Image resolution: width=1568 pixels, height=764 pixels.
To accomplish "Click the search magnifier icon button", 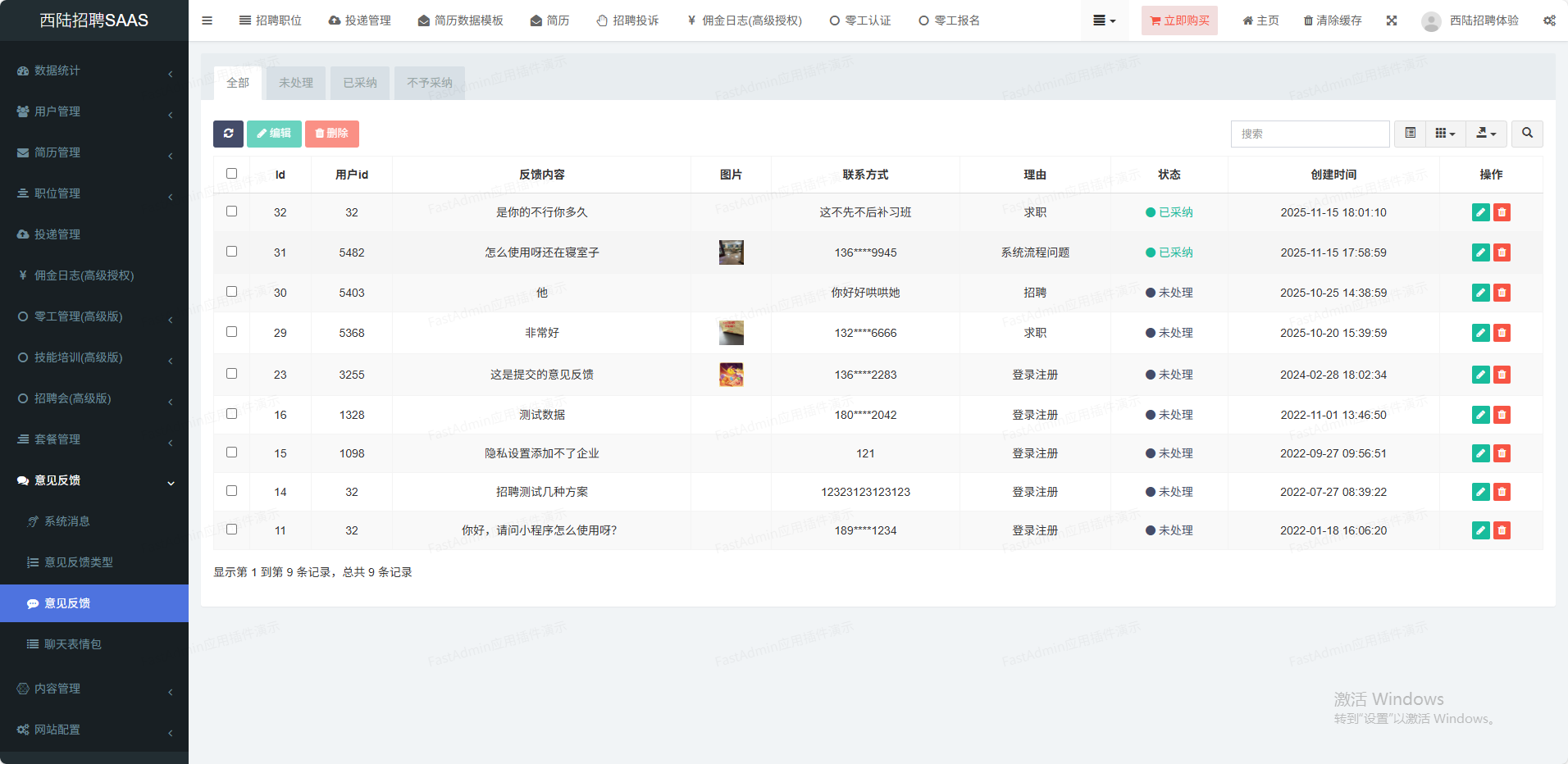I will click(1527, 134).
